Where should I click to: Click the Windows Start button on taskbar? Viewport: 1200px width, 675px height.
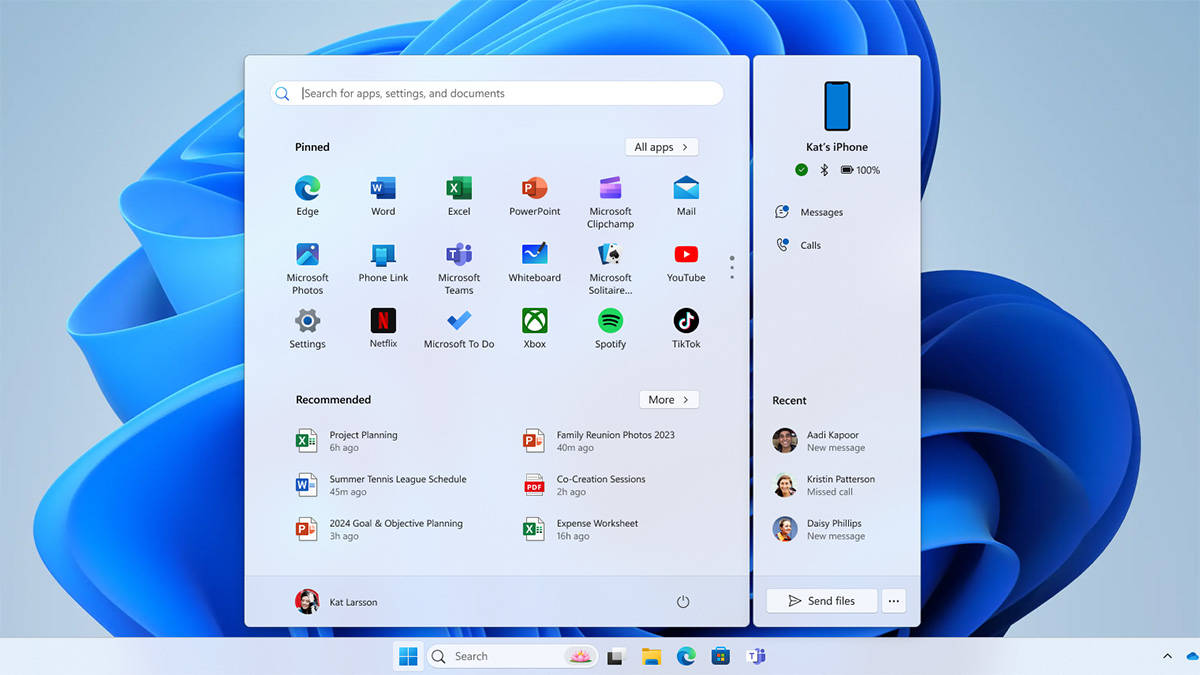pos(408,656)
